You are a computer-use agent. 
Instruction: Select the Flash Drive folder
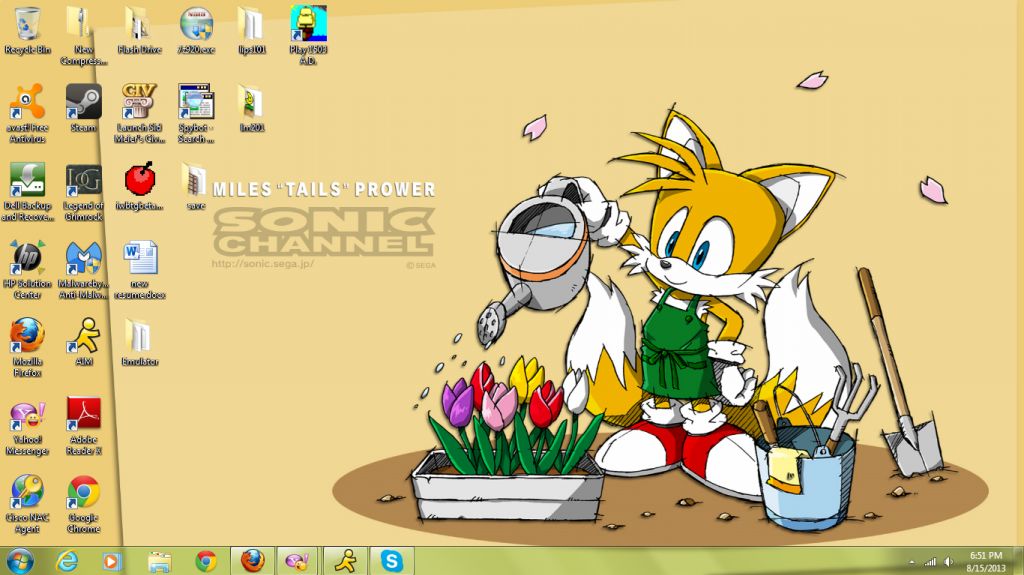coord(139,31)
